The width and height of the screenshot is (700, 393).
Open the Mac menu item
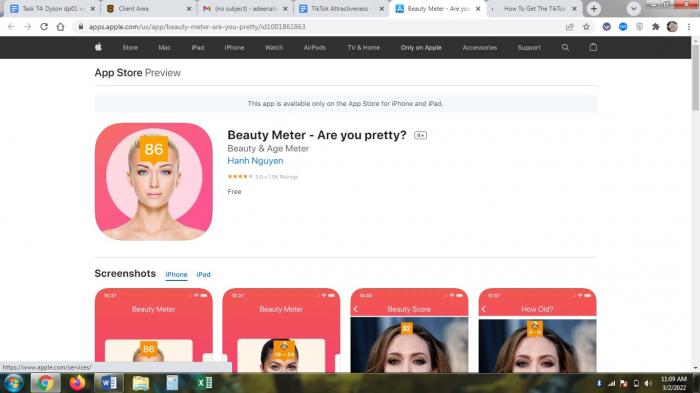164,47
